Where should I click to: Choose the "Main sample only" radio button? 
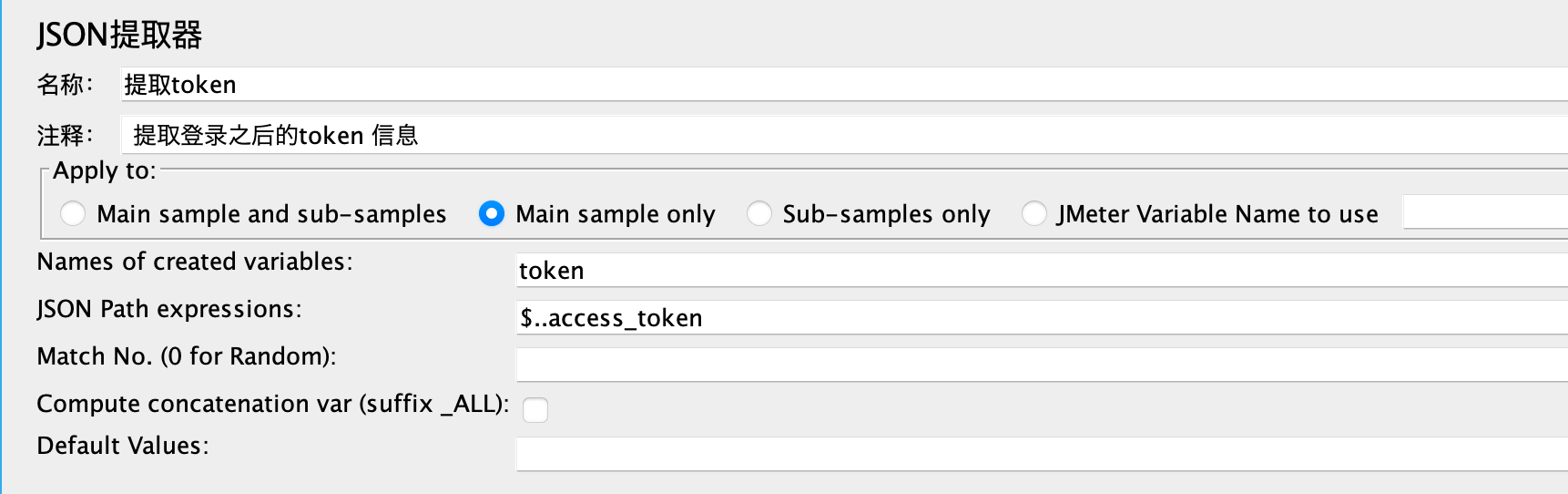tap(492, 214)
